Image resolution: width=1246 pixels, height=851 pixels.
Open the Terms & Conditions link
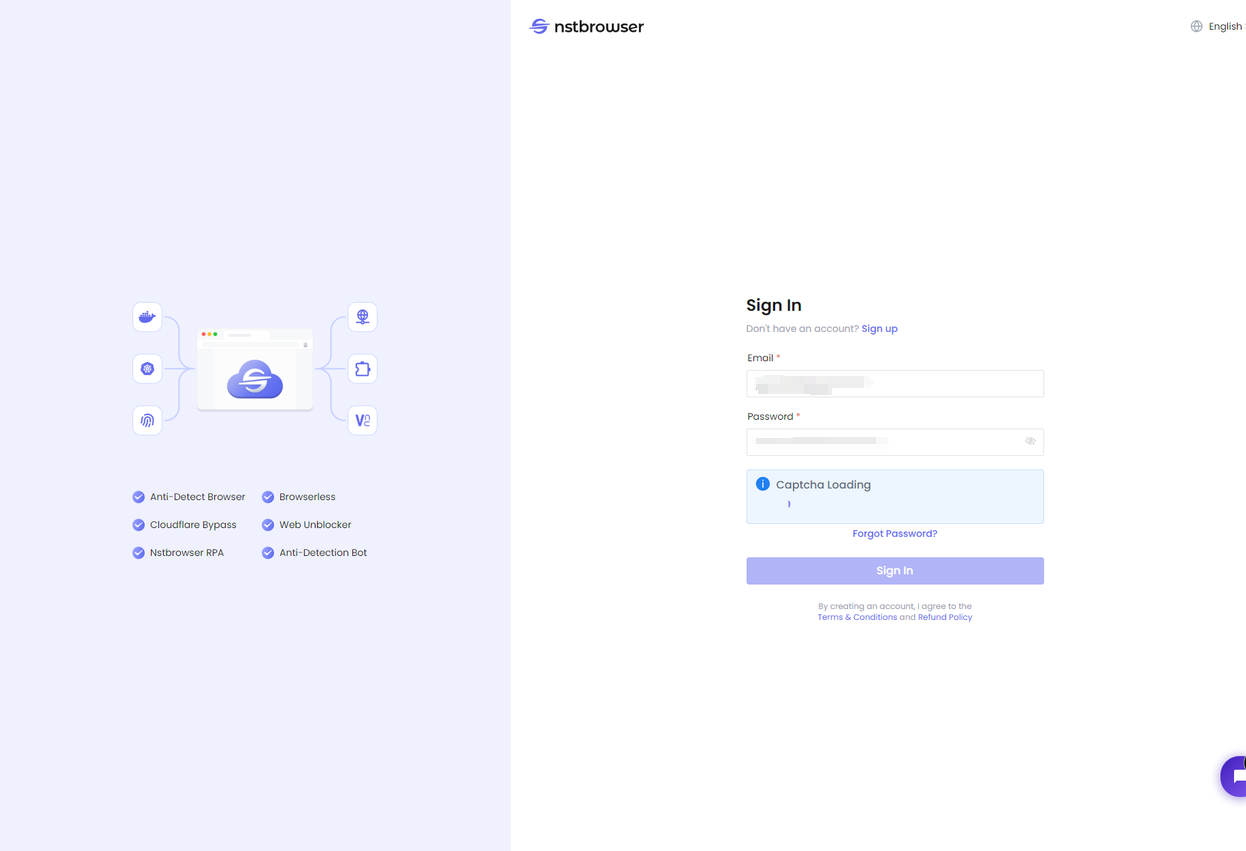(x=857, y=618)
